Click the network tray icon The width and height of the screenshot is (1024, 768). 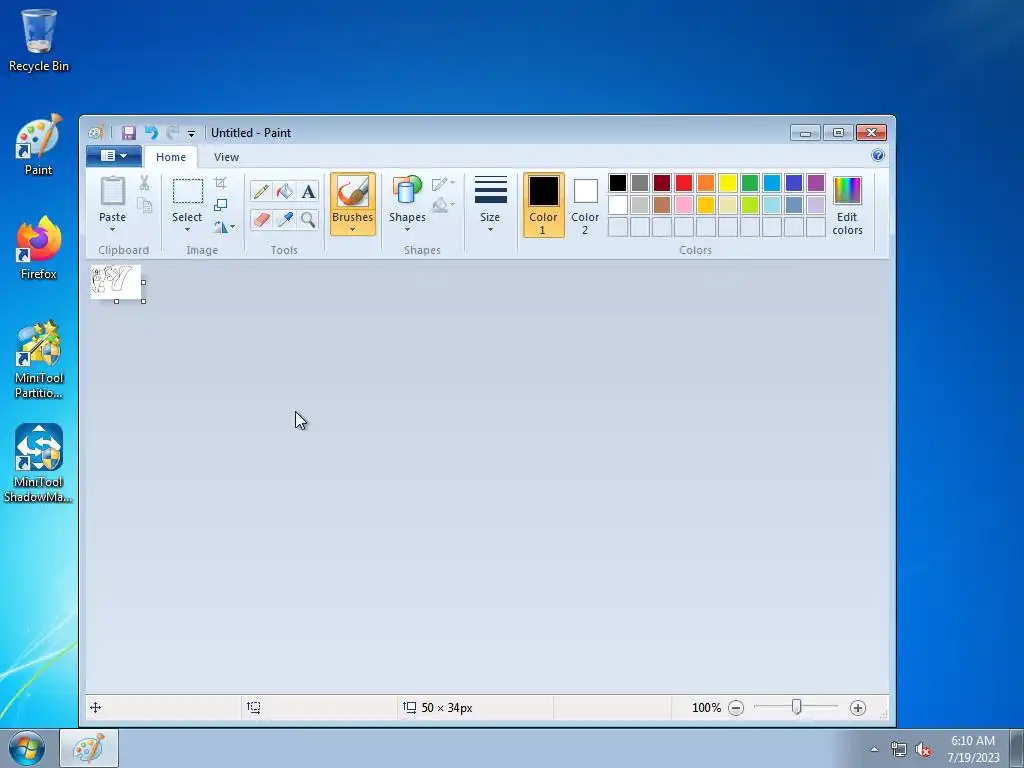(899, 749)
